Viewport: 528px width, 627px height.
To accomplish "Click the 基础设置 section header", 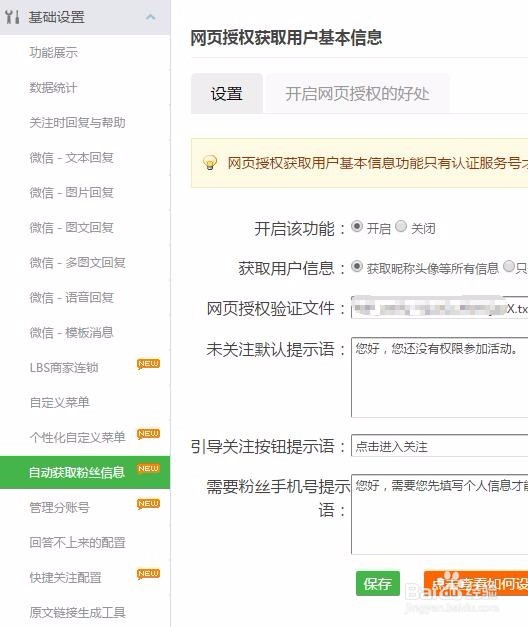I will [85, 17].
